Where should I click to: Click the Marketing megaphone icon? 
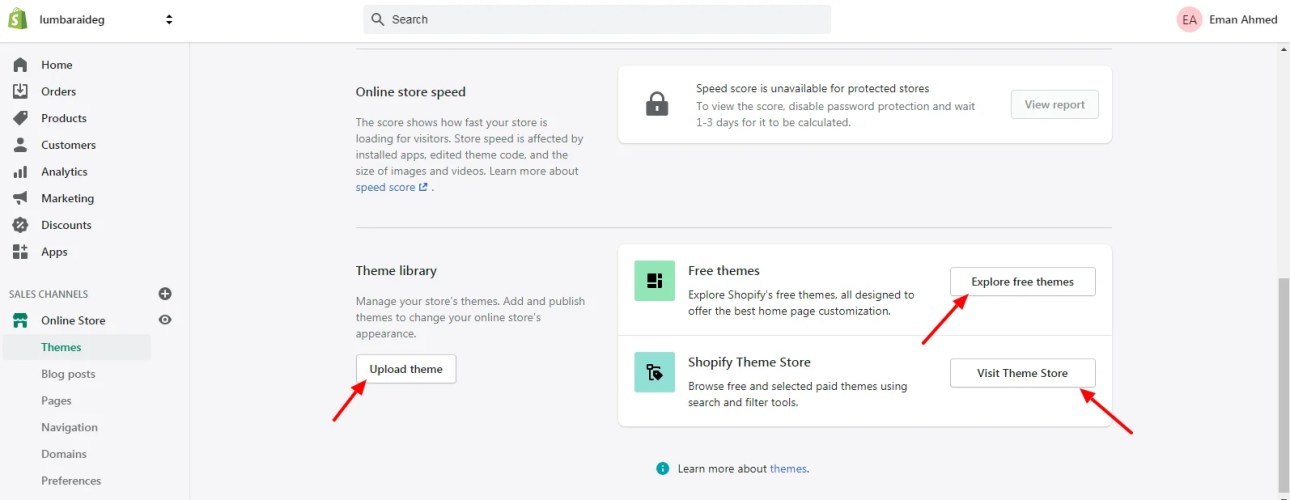click(x=20, y=198)
